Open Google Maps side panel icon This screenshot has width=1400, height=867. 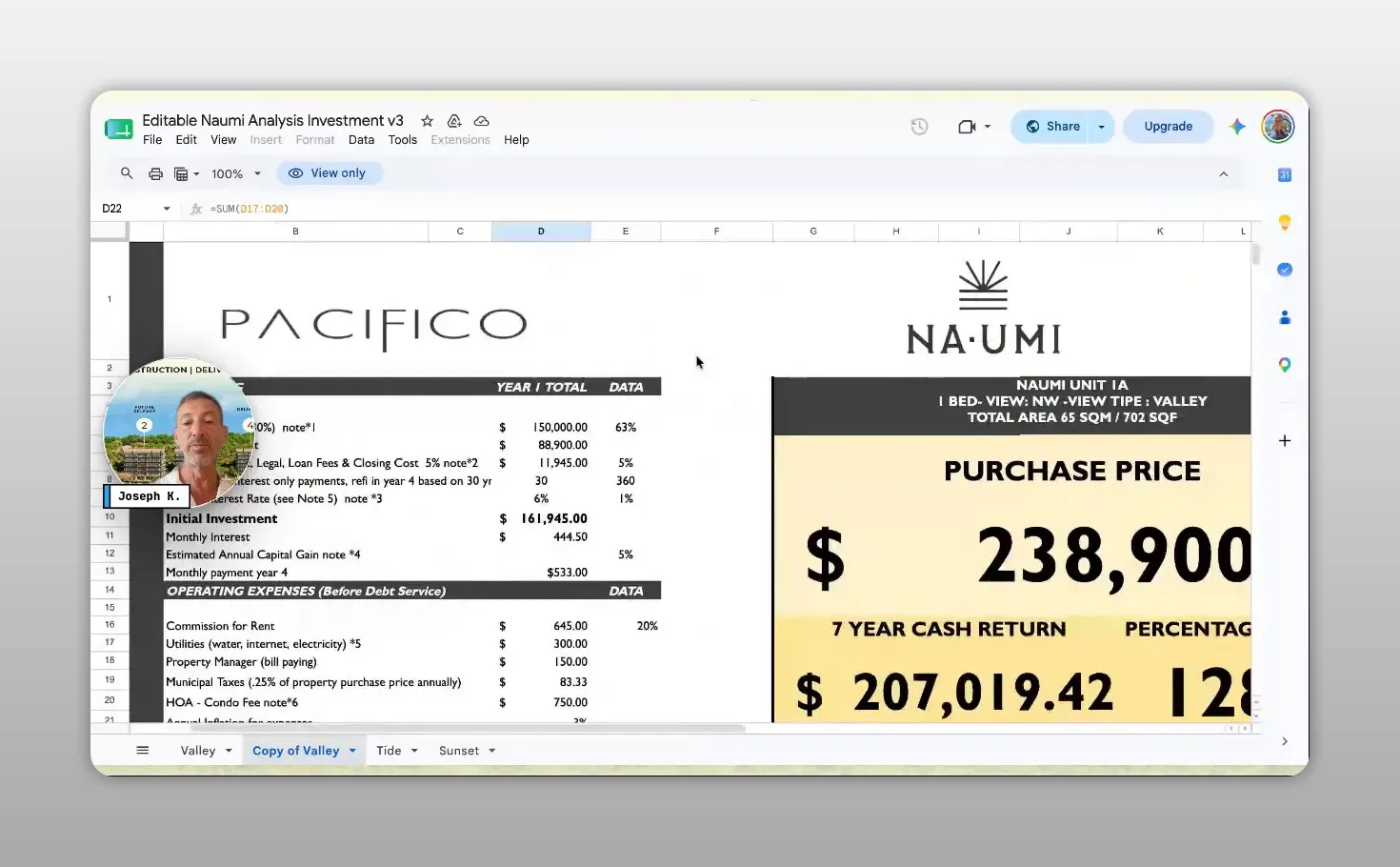1285,365
